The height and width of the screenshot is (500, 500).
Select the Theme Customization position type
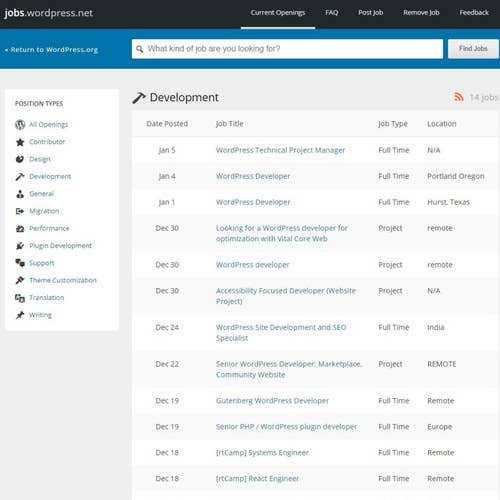click(63, 281)
